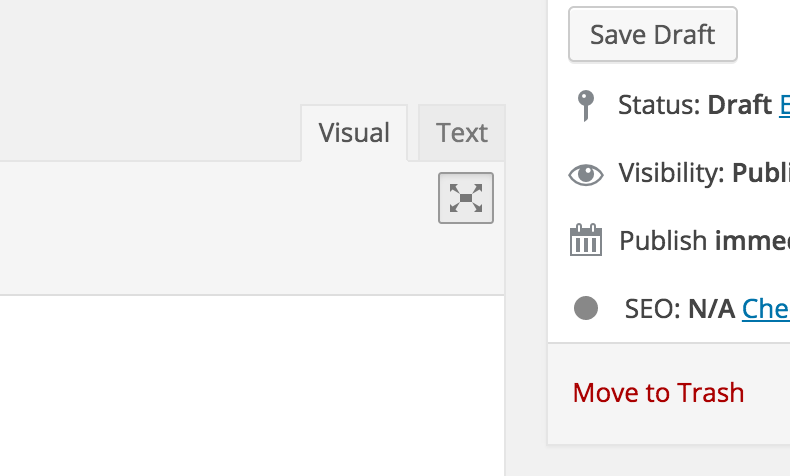Click the gray SEO score indicator dot
Viewport: 790px width, 476px height.
pyautogui.click(x=586, y=308)
